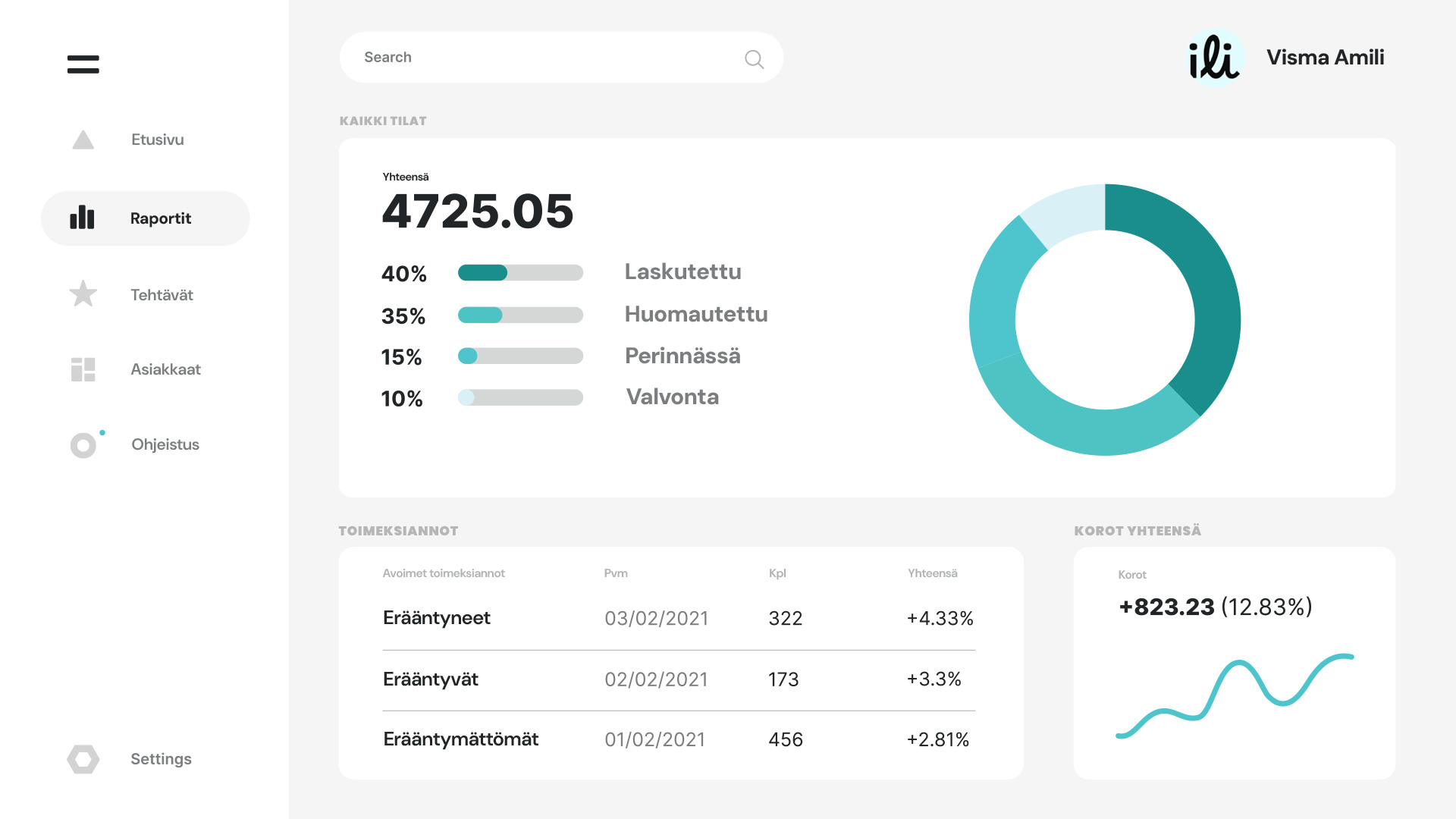Viewport: 1456px width, 819px height.
Task: Click the Etusivu triangle icon
Action: [83, 140]
